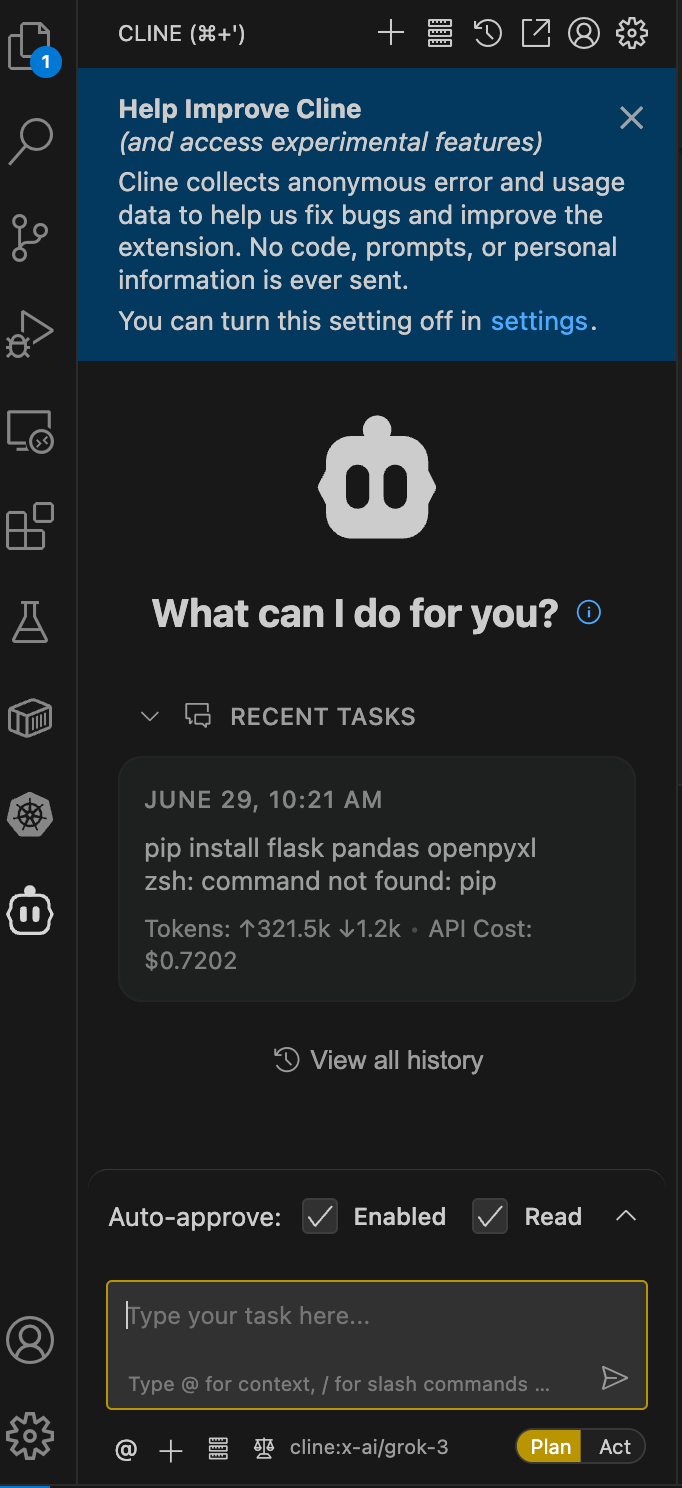Collapse the auto-approve settings panel
The width and height of the screenshot is (682, 1488).
pyautogui.click(x=627, y=1216)
